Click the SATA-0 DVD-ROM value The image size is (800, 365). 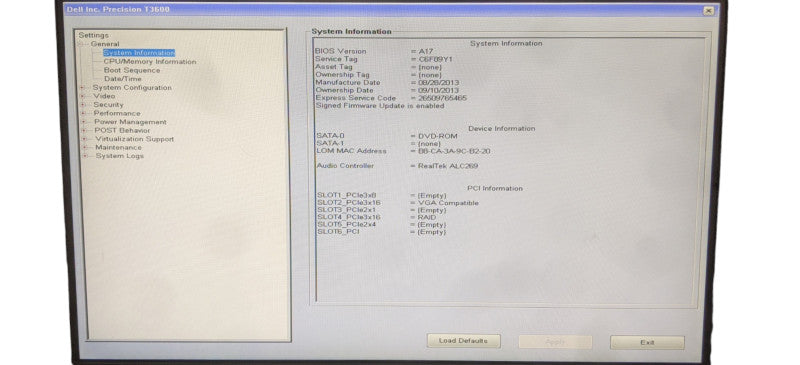438,136
